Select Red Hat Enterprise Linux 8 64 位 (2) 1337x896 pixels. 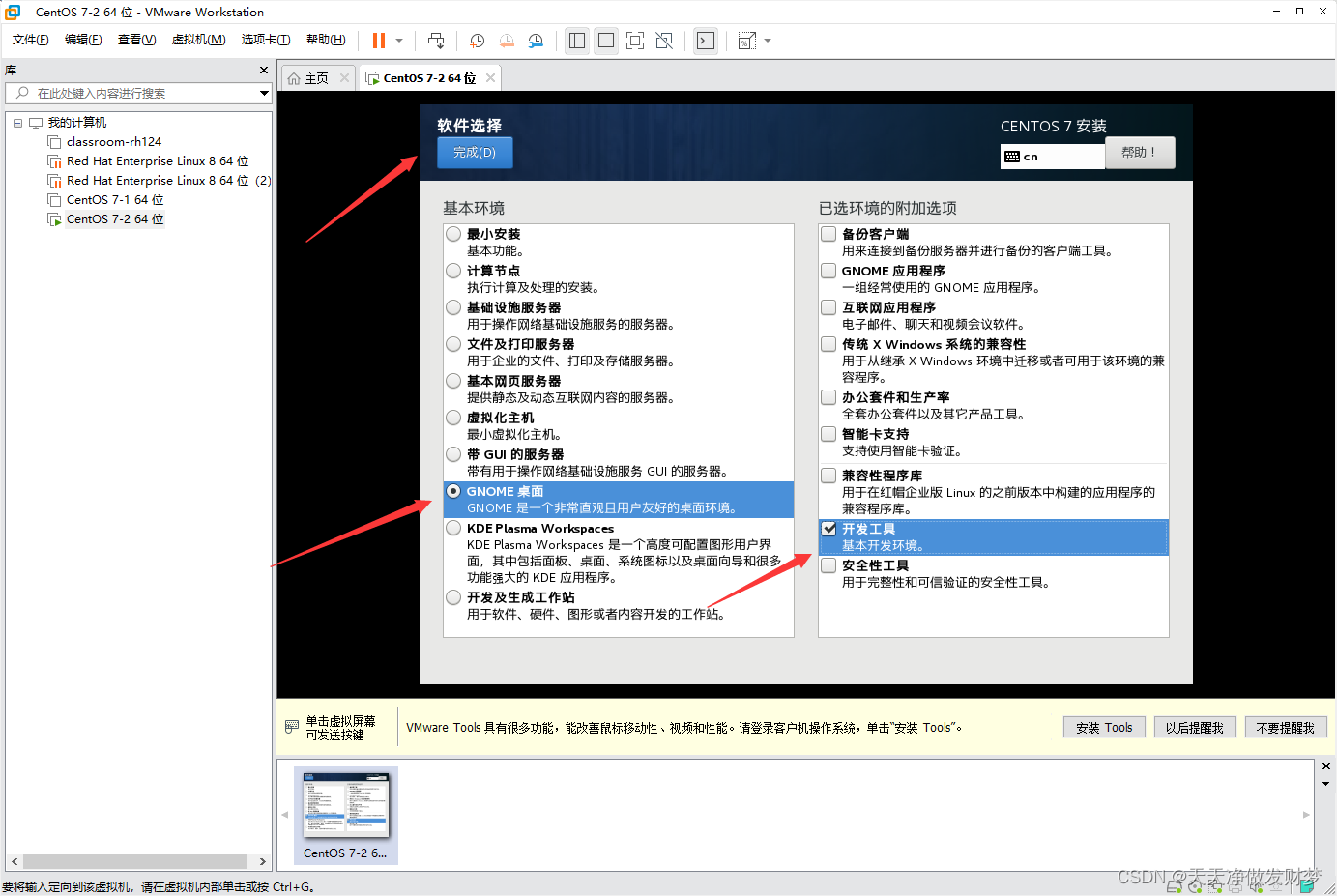pyautogui.click(x=168, y=181)
